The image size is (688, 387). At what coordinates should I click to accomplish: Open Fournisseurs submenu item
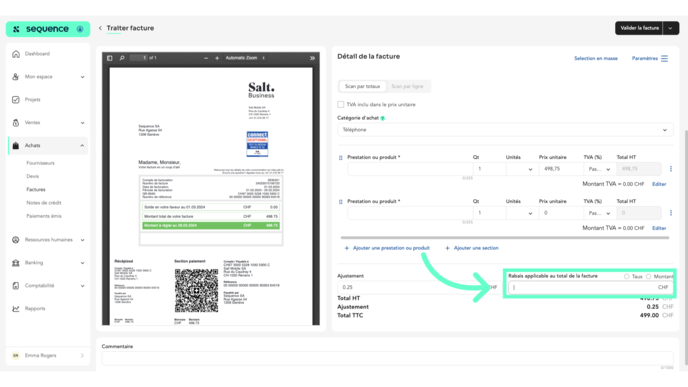tap(40, 163)
